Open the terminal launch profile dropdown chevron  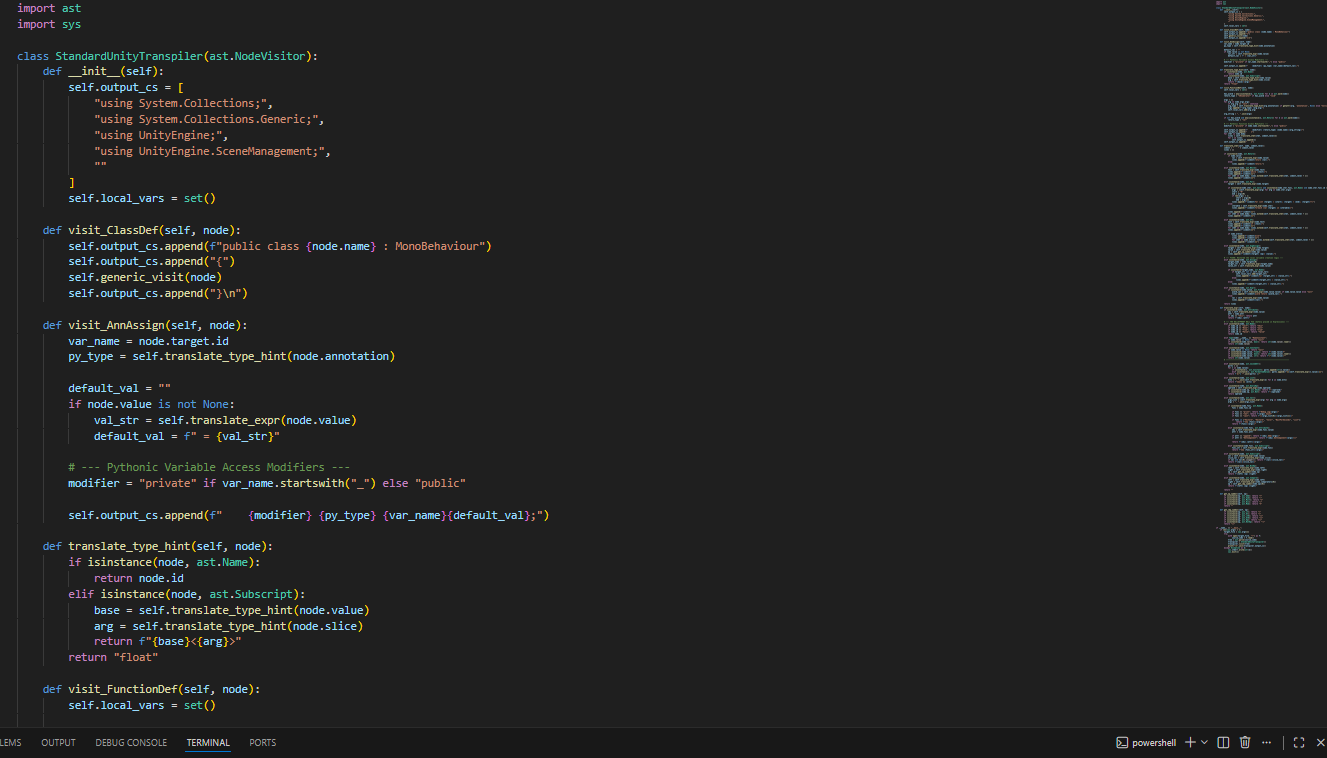1204,743
